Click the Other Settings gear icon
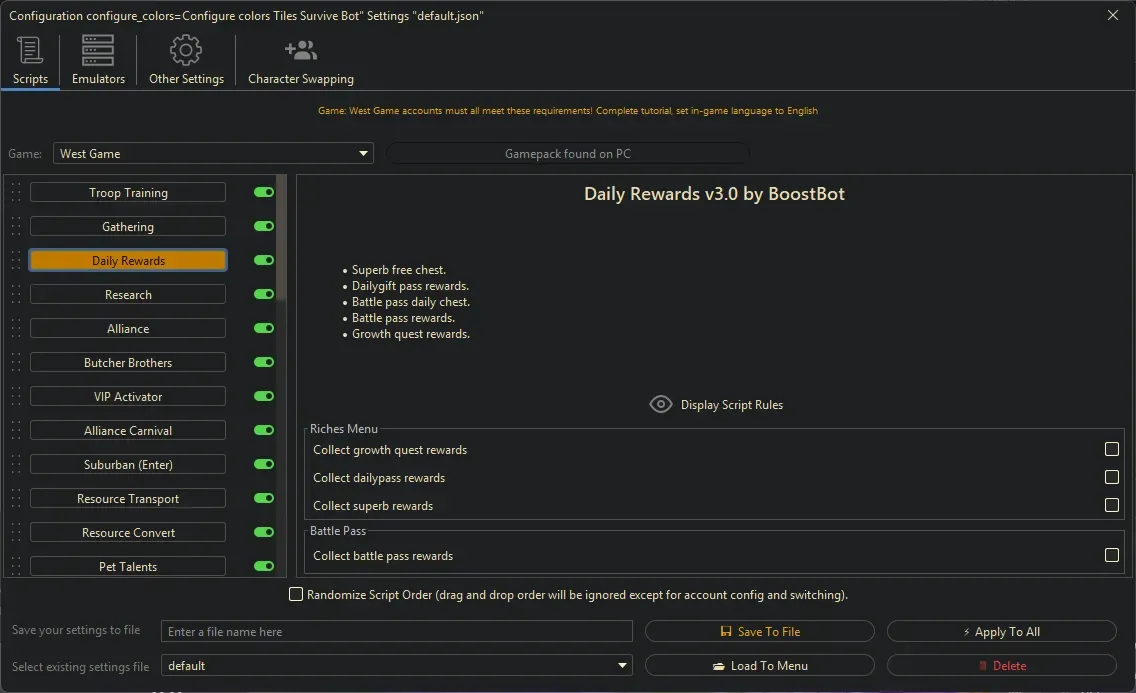 [185, 49]
